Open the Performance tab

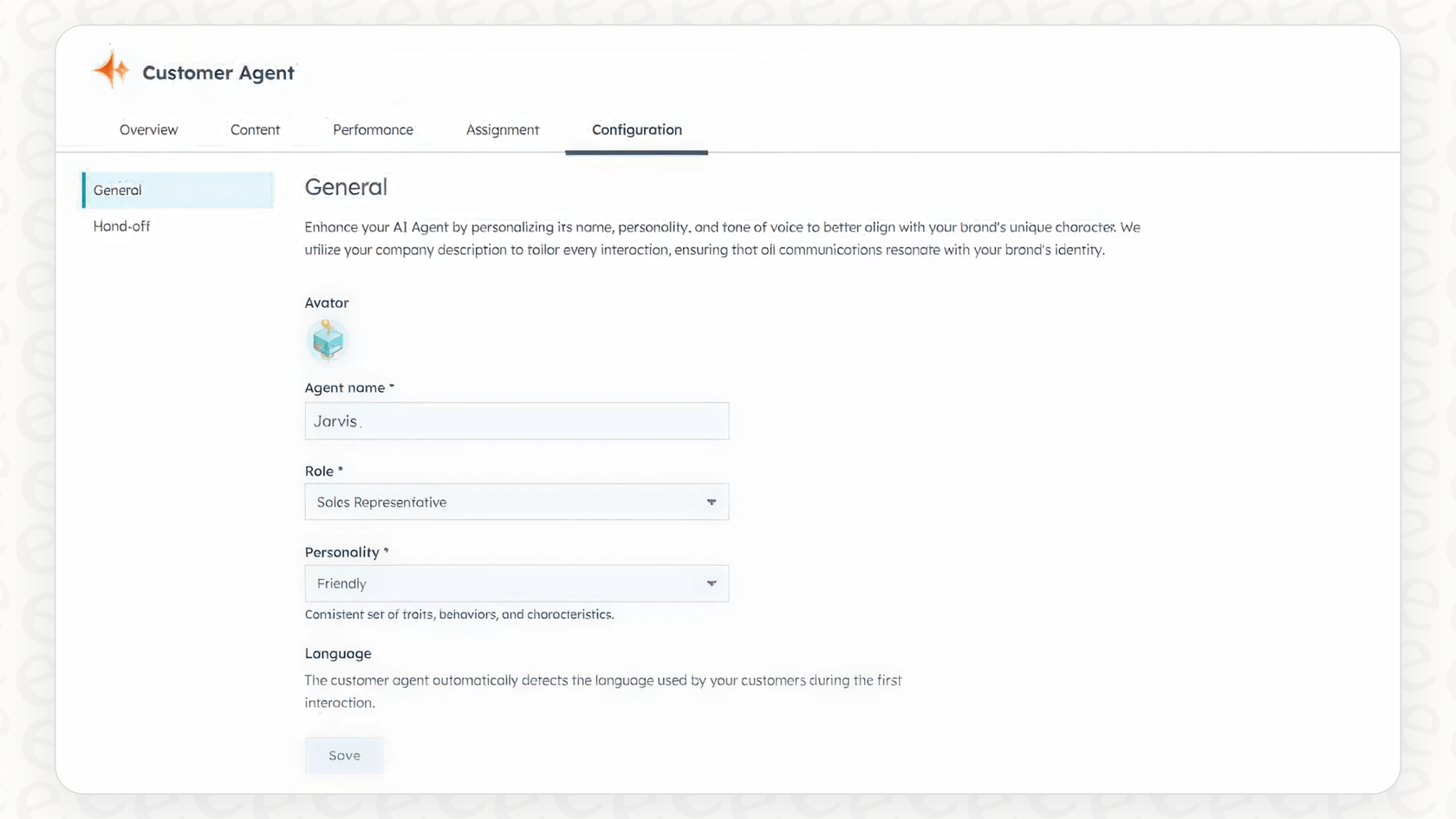point(373,129)
